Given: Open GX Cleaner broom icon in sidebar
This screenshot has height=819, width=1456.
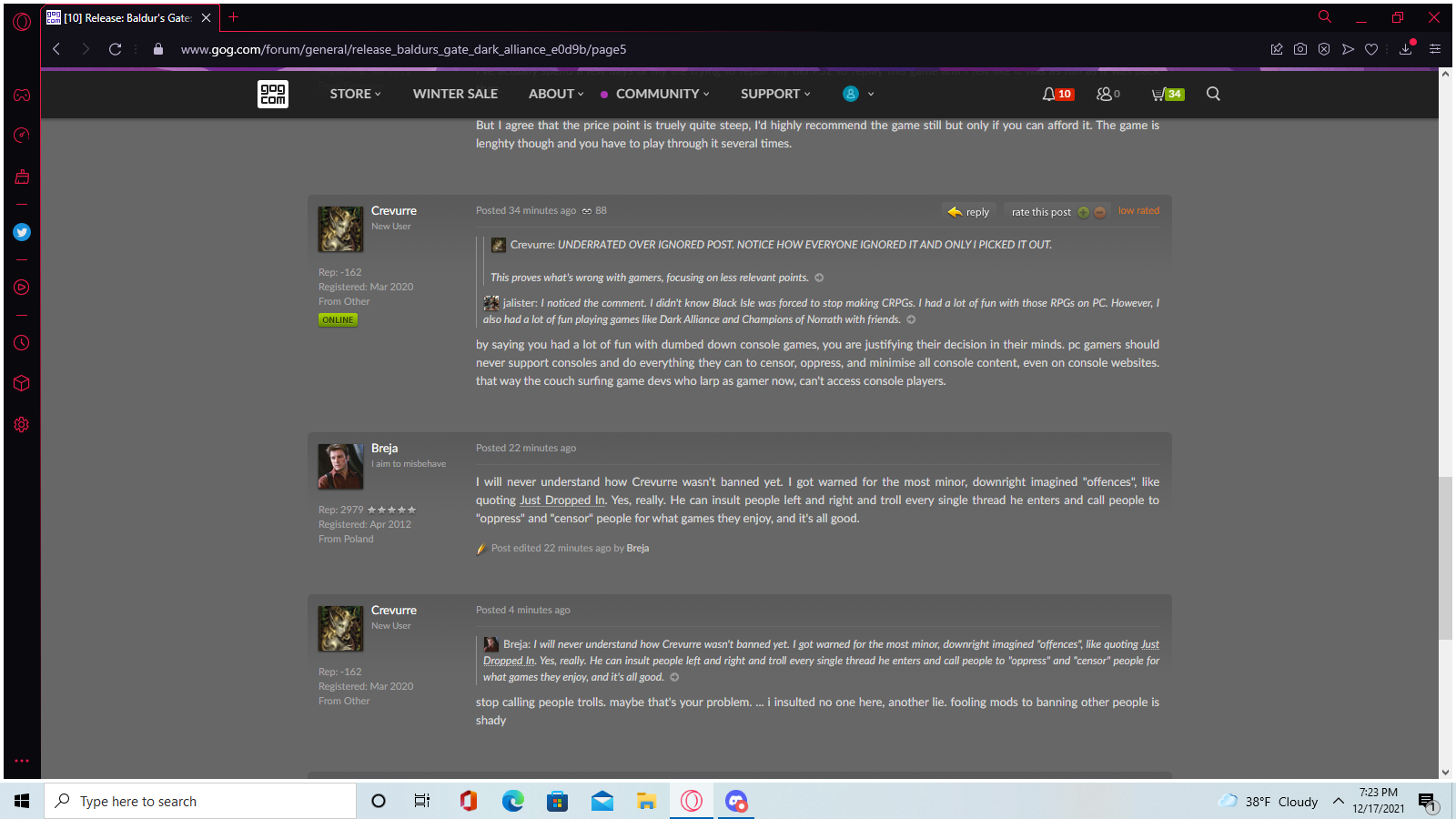Looking at the screenshot, I should tap(22, 177).
